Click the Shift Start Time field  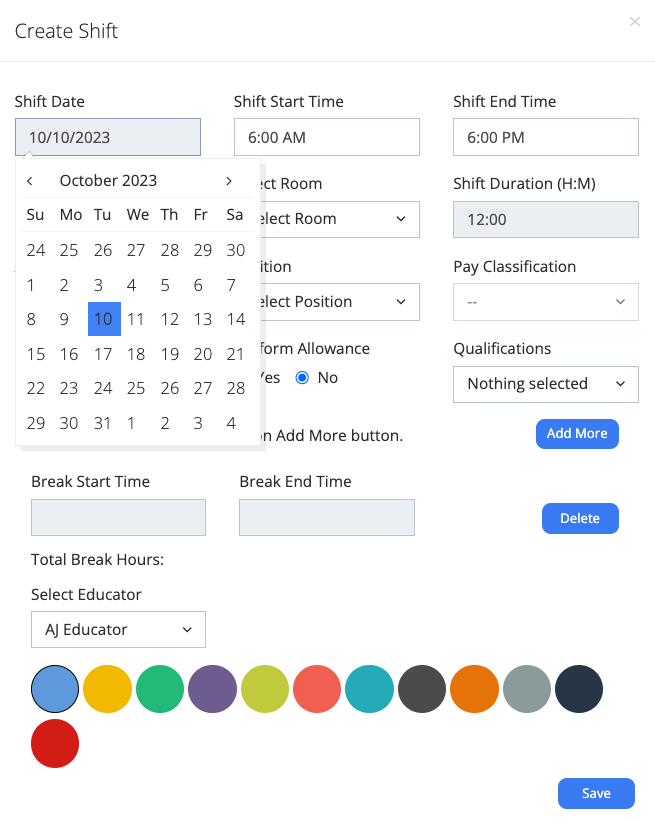(x=326, y=137)
